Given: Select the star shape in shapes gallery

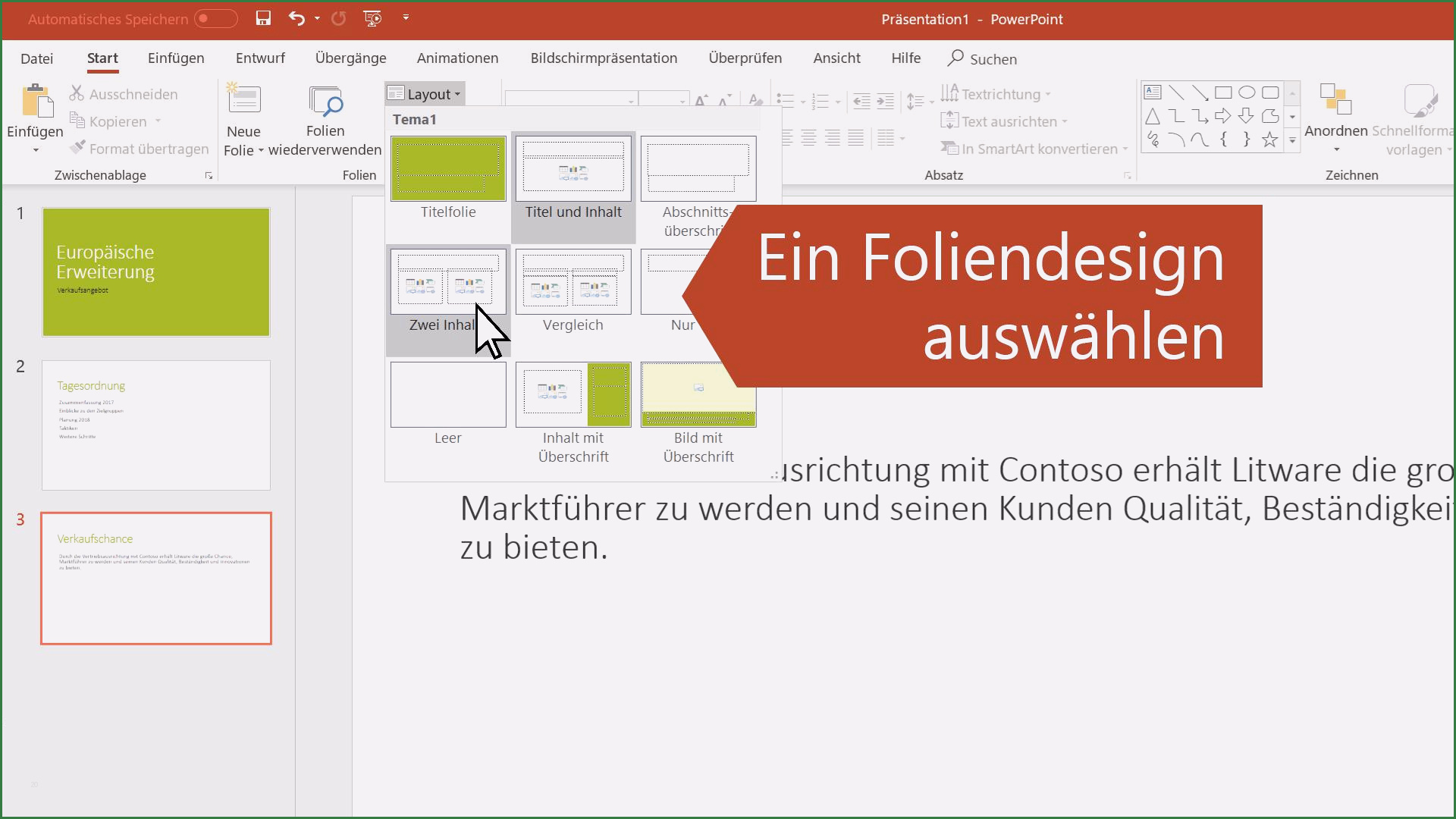Looking at the screenshot, I should pyautogui.click(x=1269, y=140).
